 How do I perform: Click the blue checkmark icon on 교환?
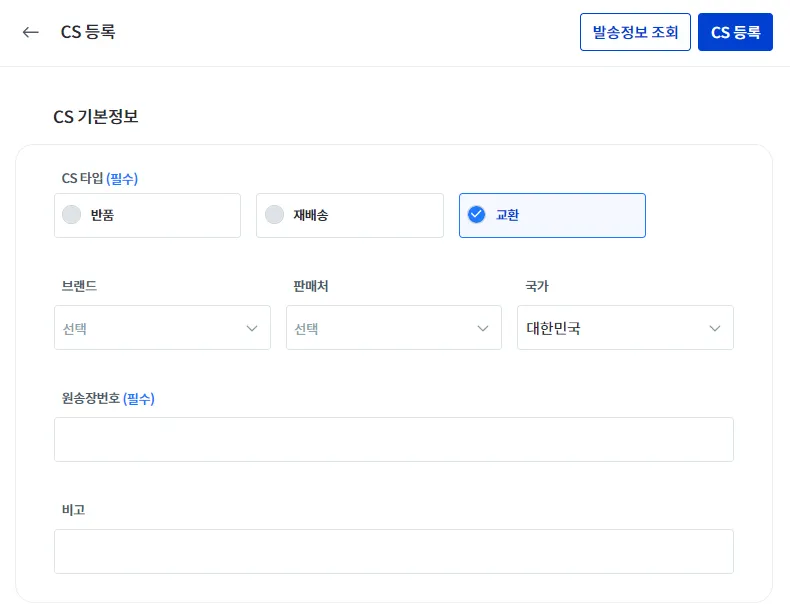[x=476, y=215]
